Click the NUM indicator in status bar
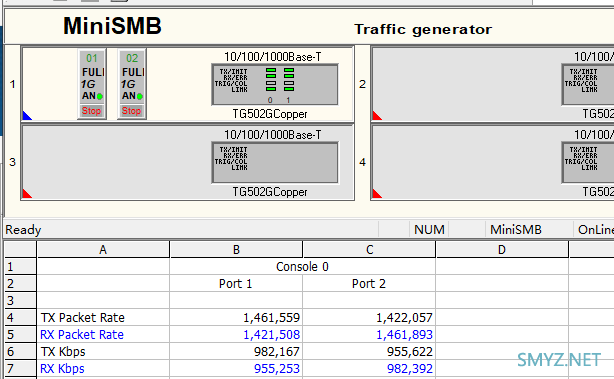Image resolution: width=614 pixels, height=379 pixels. tap(429, 229)
